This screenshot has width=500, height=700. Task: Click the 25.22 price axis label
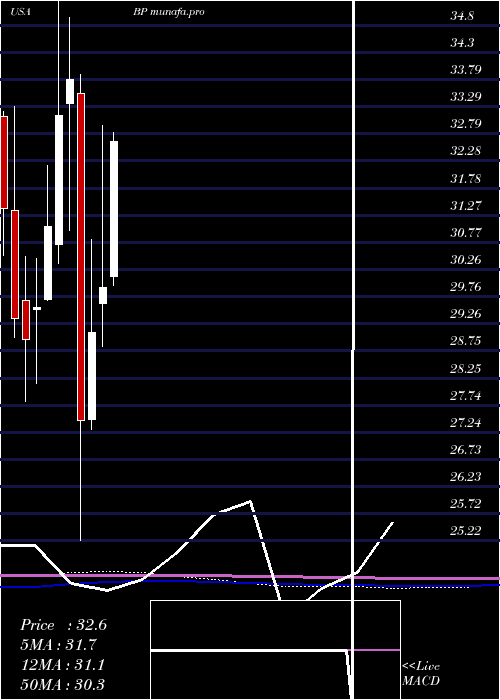[x=466, y=531]
